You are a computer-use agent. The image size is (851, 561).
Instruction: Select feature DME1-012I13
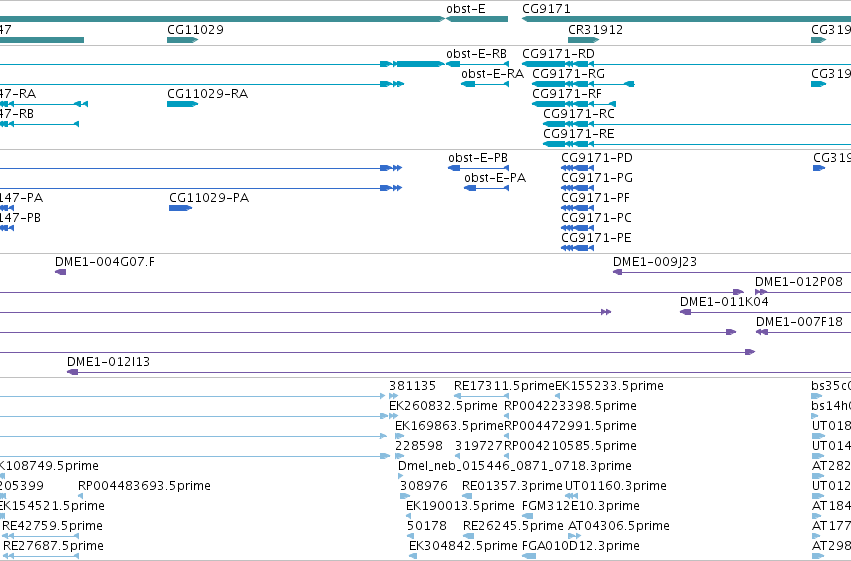[x=459, y=372]
